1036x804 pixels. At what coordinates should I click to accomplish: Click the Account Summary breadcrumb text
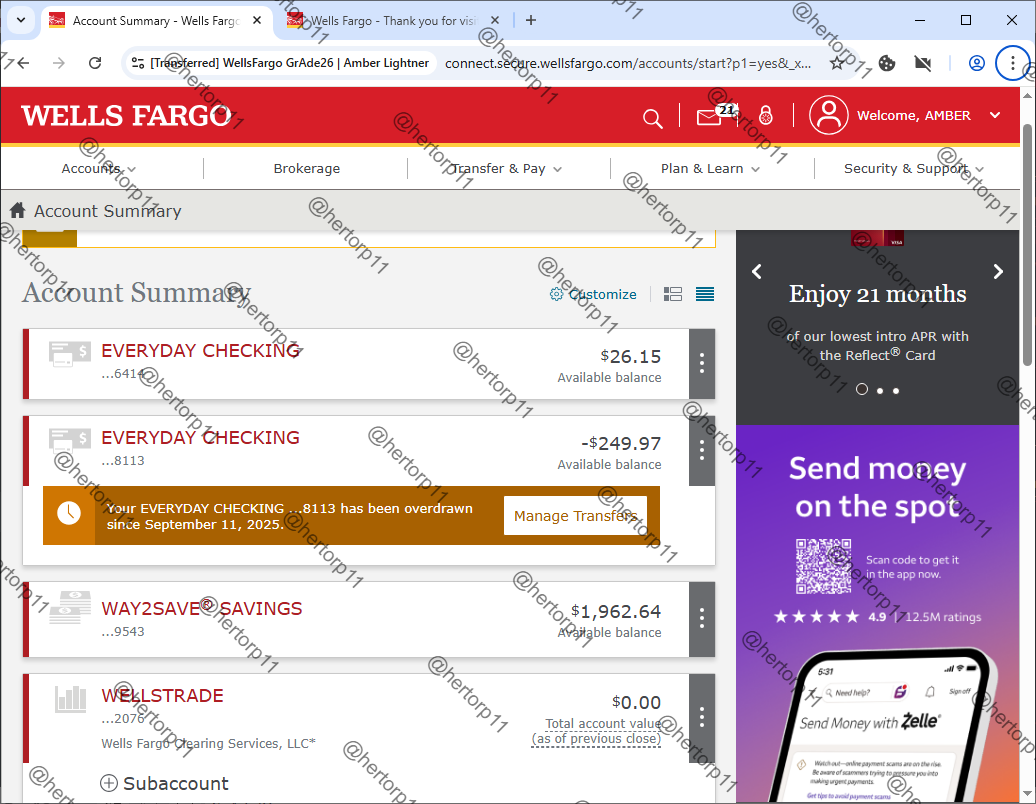point(108,211)
